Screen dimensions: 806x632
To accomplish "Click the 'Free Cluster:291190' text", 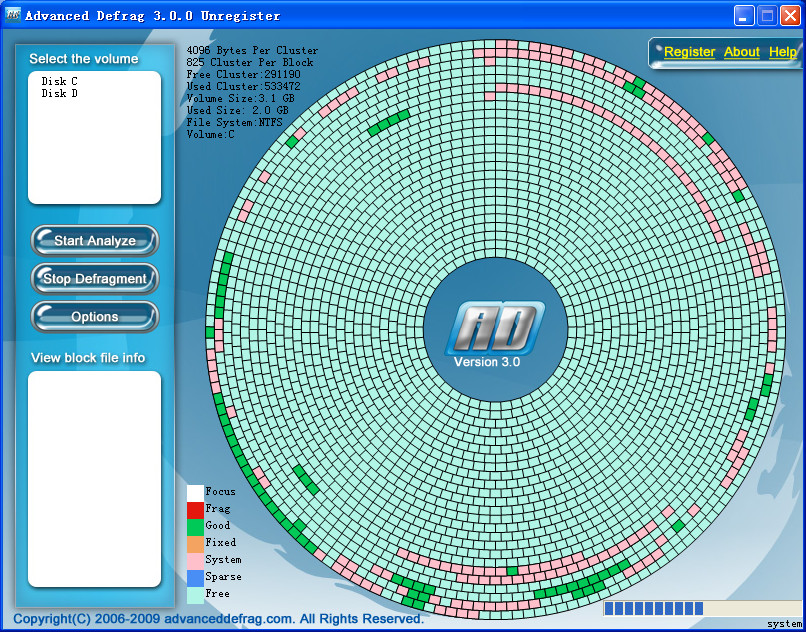I will [243, 74].
